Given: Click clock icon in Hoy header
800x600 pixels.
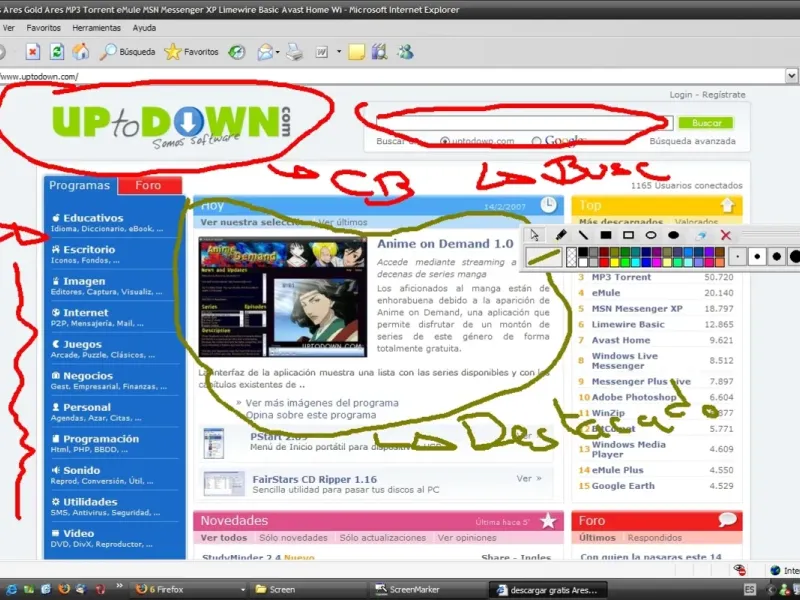Looking at the screenshot, I should 548,205.
